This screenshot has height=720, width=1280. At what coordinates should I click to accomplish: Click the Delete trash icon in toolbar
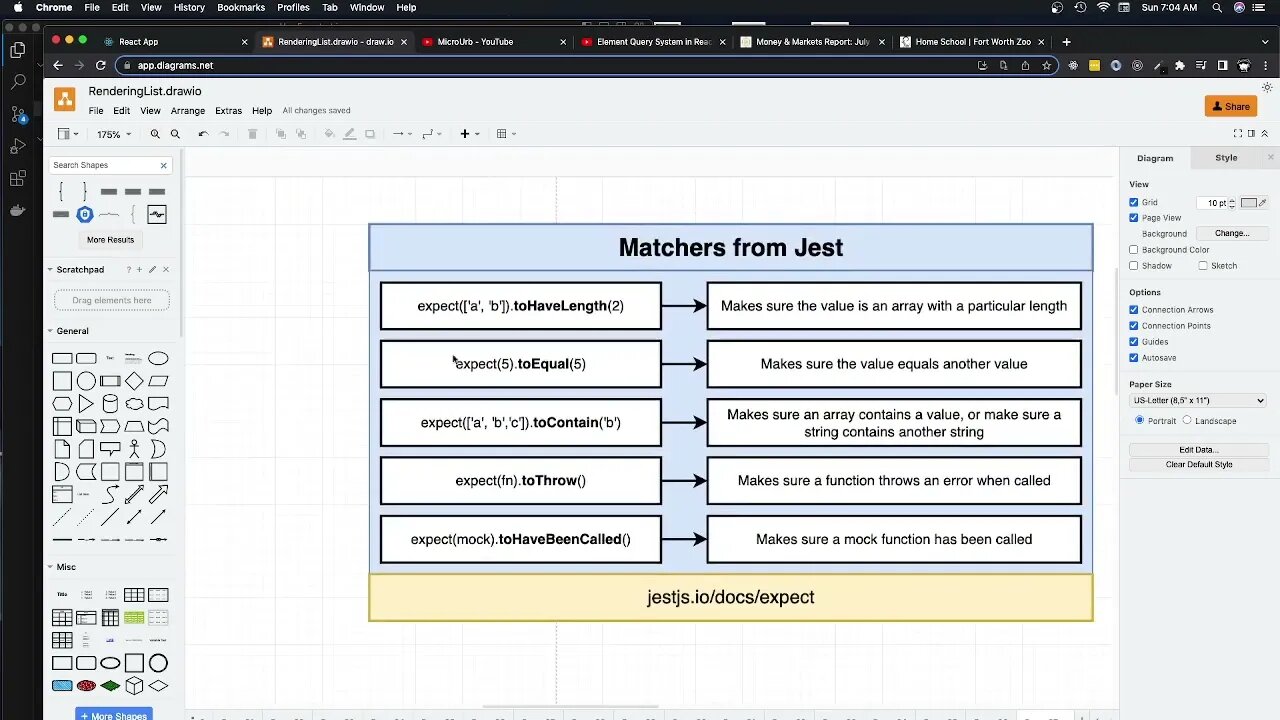(x=252, y=134)
